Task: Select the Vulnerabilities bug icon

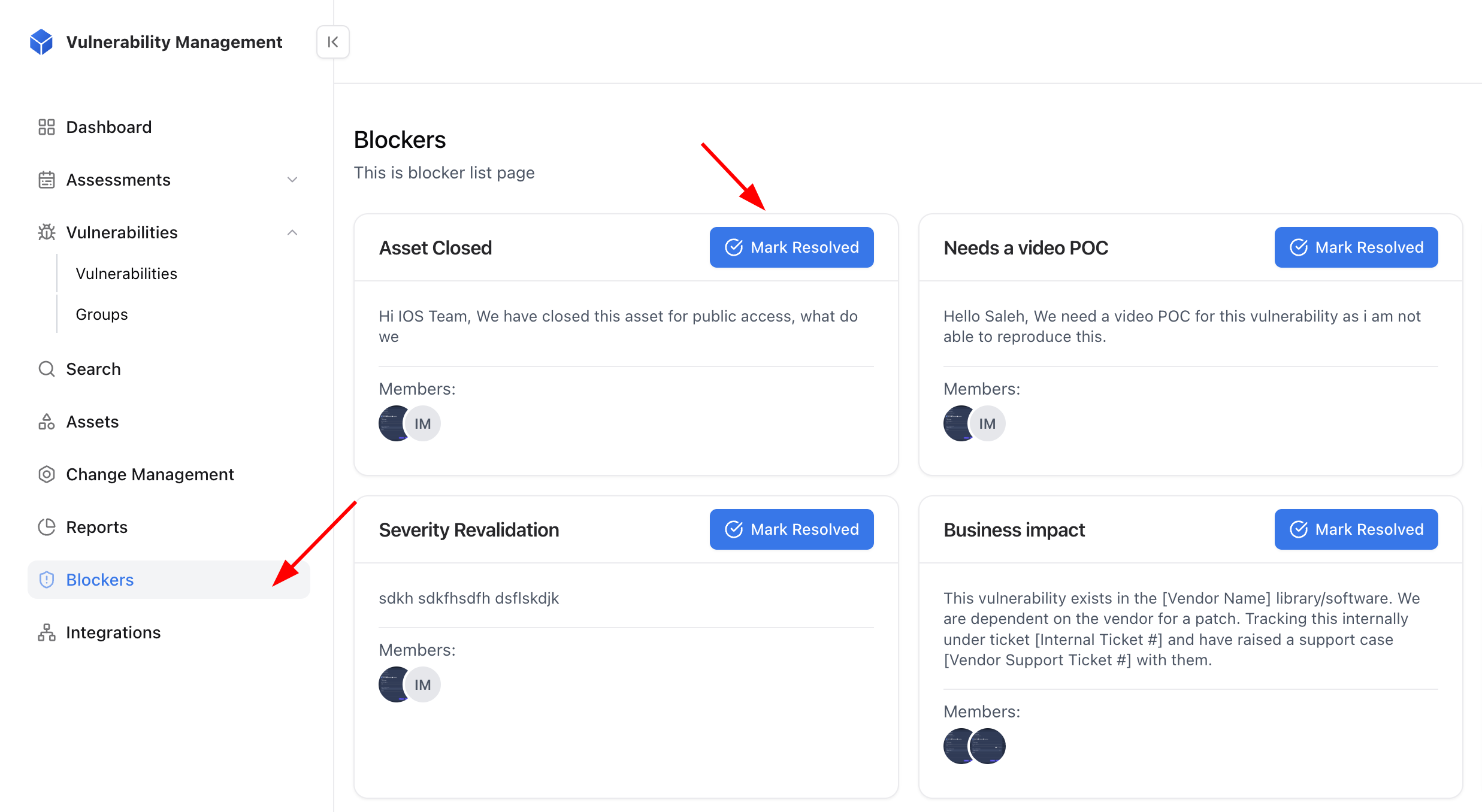Action: click(46, 232)
